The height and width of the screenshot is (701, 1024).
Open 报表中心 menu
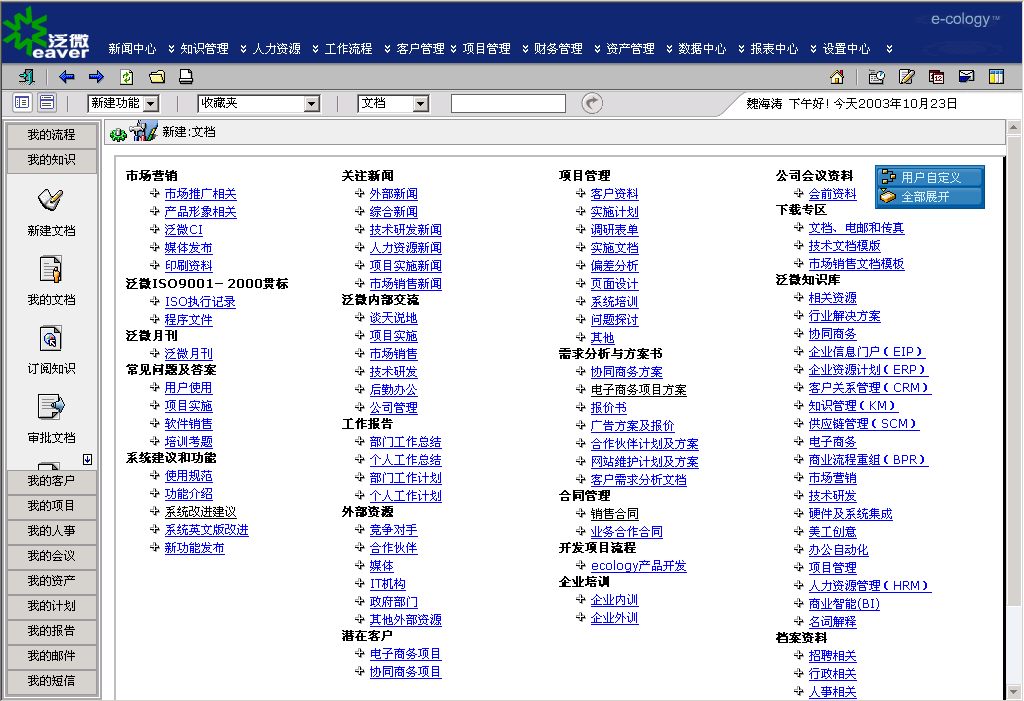[x=775, y=49]
